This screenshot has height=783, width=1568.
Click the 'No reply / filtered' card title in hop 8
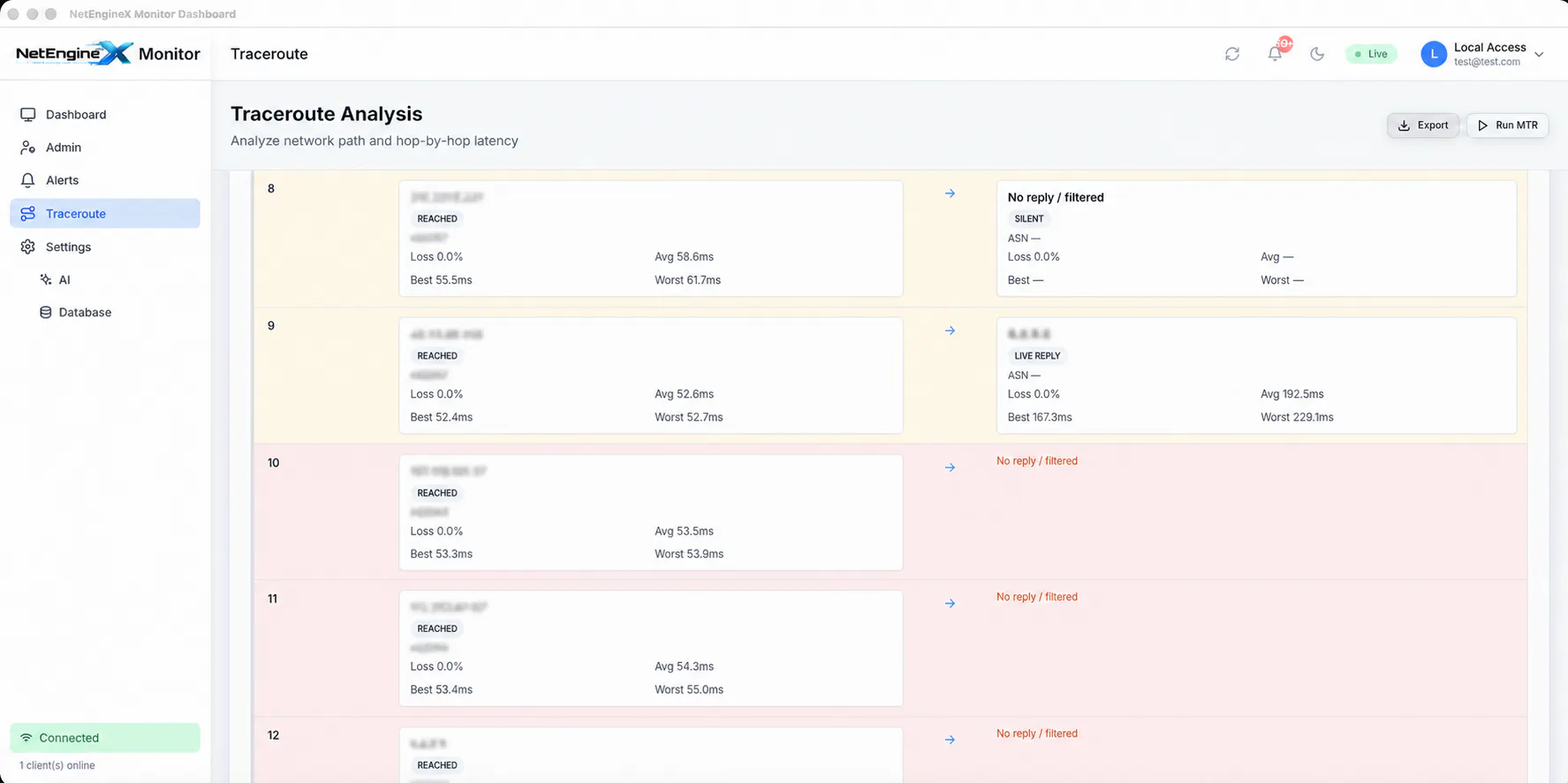coord(1056,197)
